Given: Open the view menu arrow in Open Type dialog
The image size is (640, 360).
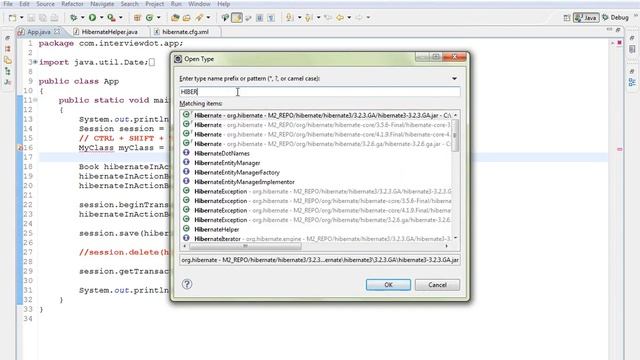Looking at the screenshot, I should (x=454, y=78).
